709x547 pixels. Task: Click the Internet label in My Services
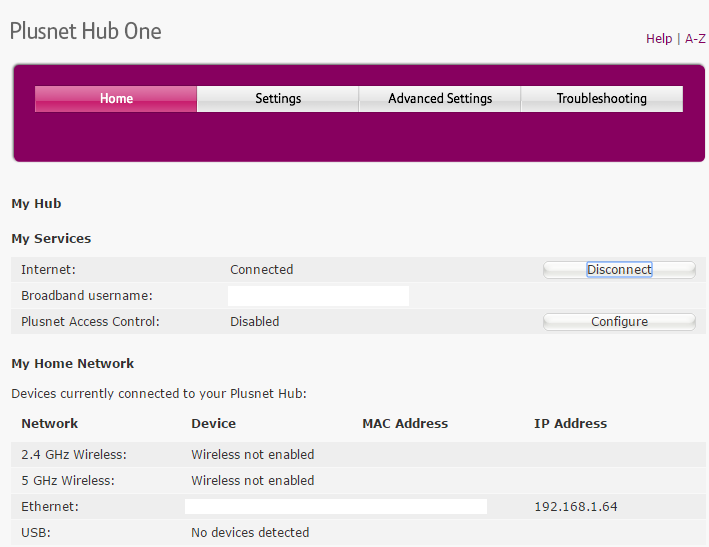click(48, 270)
